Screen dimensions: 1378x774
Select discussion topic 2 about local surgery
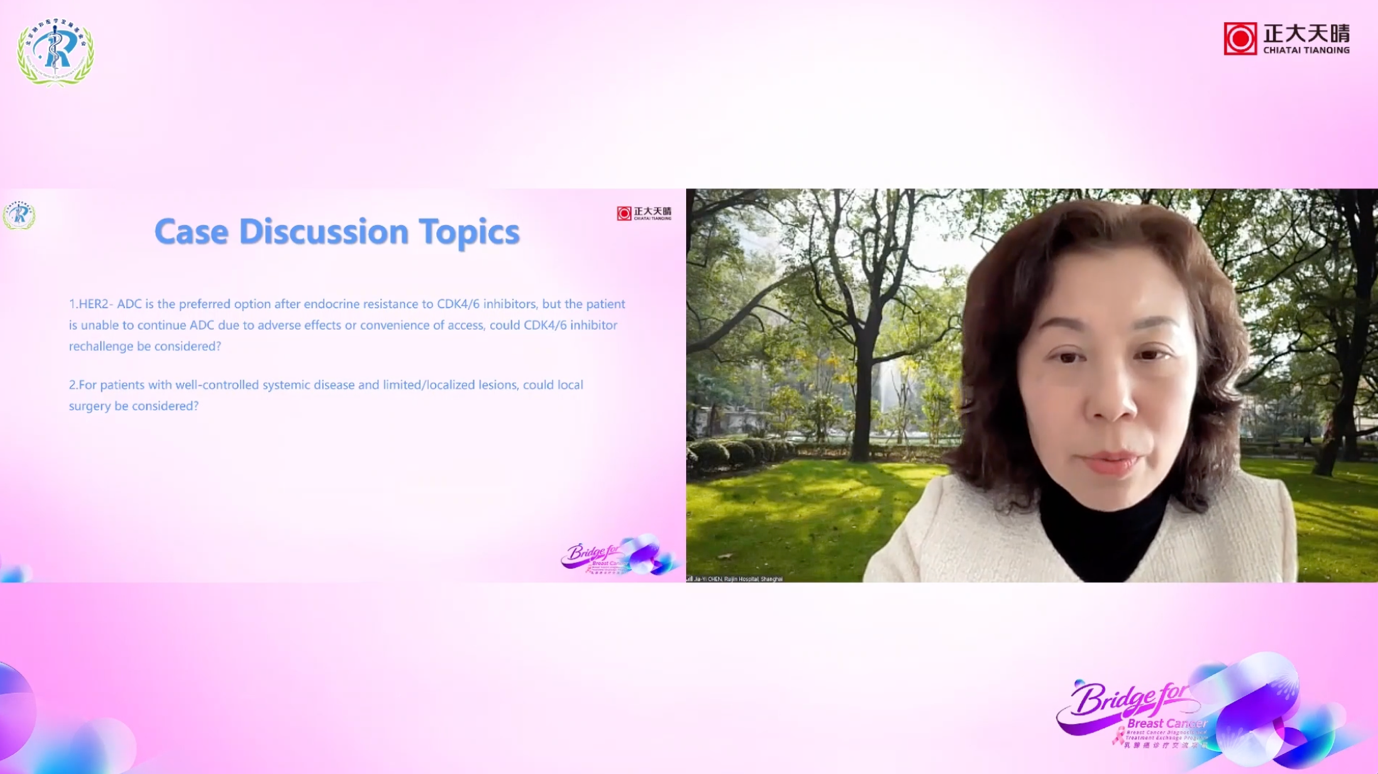(326, 395)
